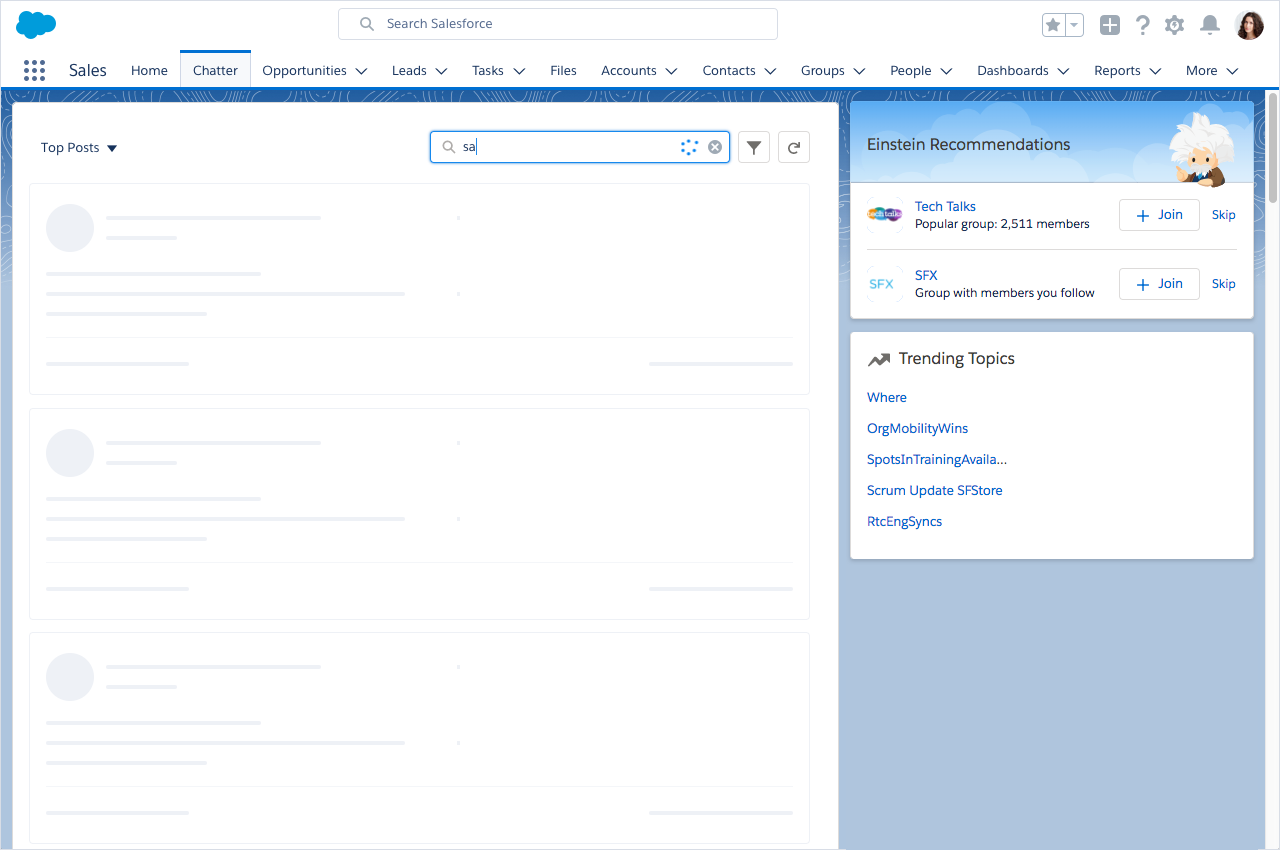
Task: Click the Favorites star icon
Action: tap(1053, 25)
